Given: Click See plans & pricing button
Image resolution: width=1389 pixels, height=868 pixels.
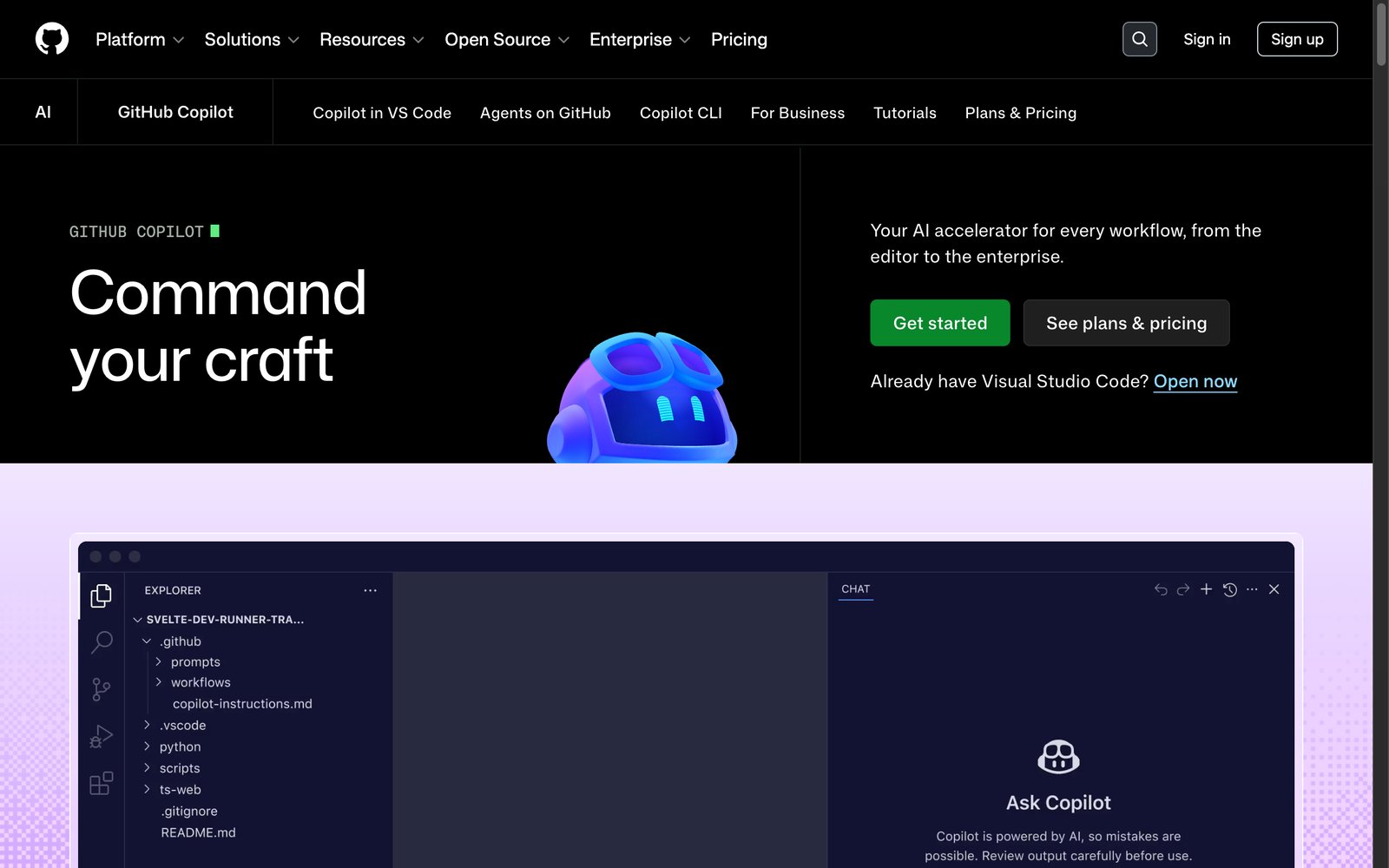Looking at the screenshot, I should (x=1126, y=323).
